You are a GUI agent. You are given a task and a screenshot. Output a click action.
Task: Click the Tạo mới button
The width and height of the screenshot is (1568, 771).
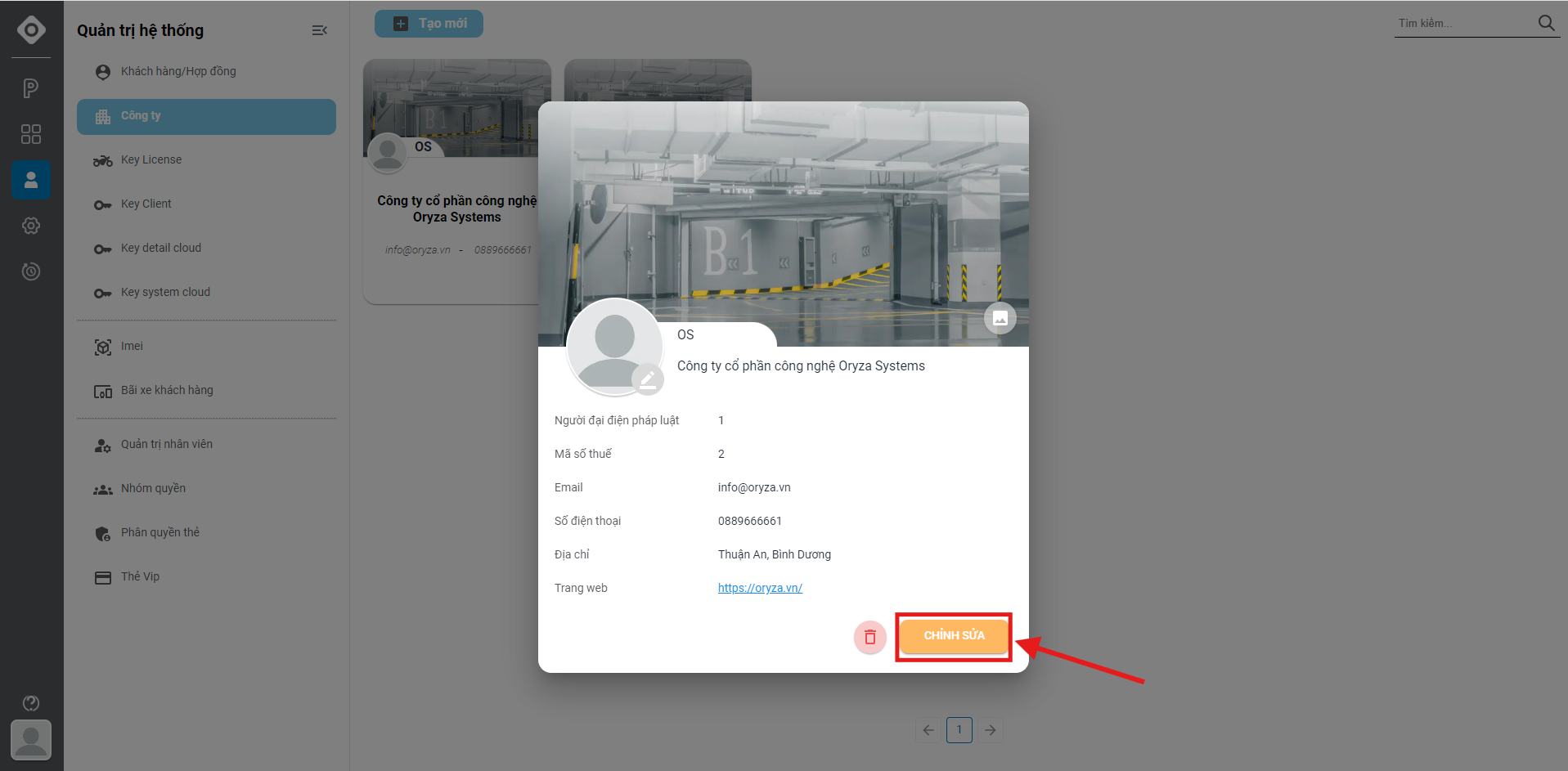[x=429, y=24]
